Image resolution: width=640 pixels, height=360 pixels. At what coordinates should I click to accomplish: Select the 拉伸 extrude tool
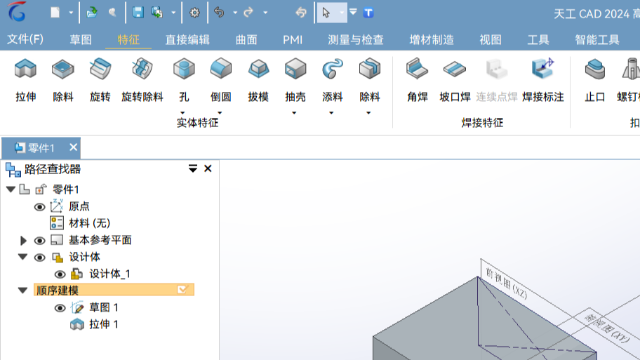click(26, 79)
